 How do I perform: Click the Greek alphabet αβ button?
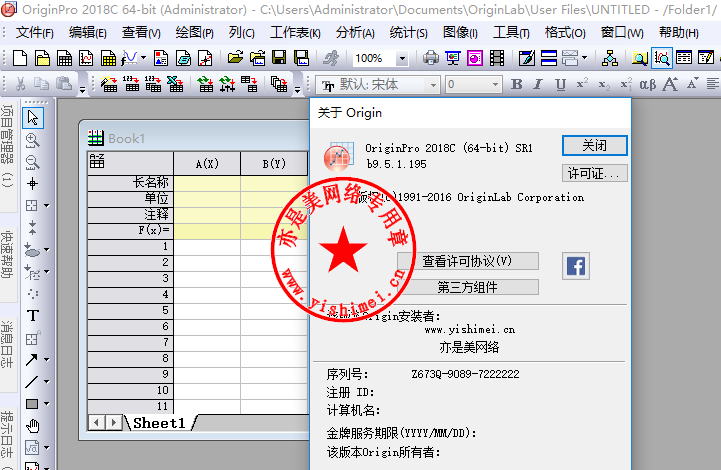[x=647, y=84]
